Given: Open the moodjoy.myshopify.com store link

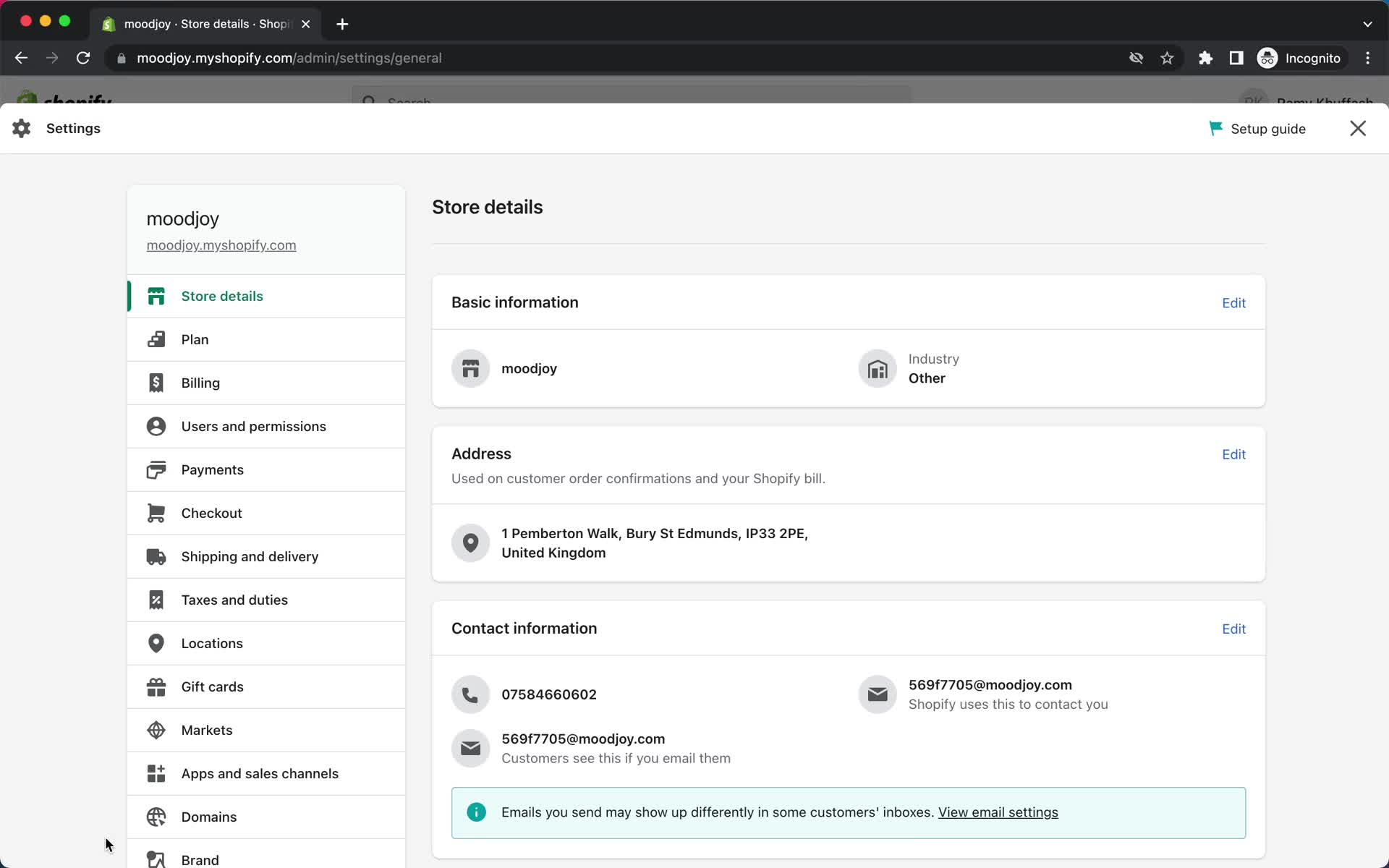Looking at the screenshot, I should click(x=221, y=245).
